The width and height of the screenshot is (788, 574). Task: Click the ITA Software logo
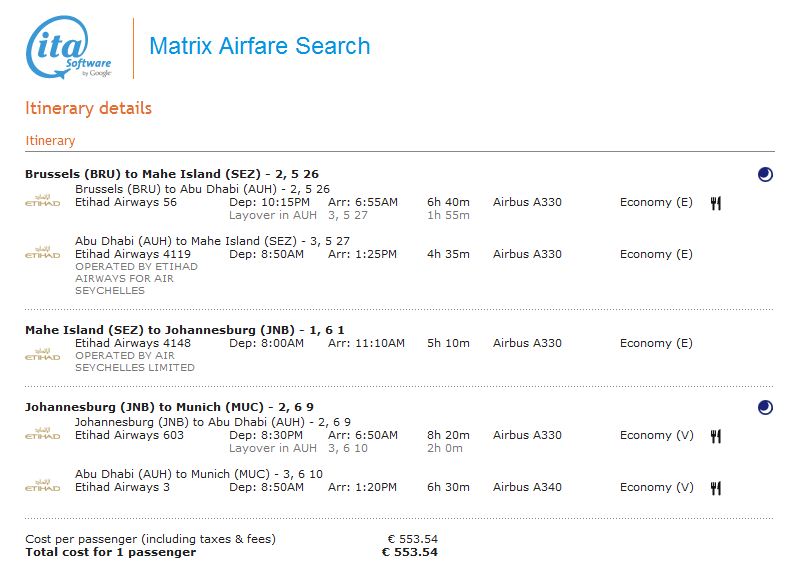(68, 48)
